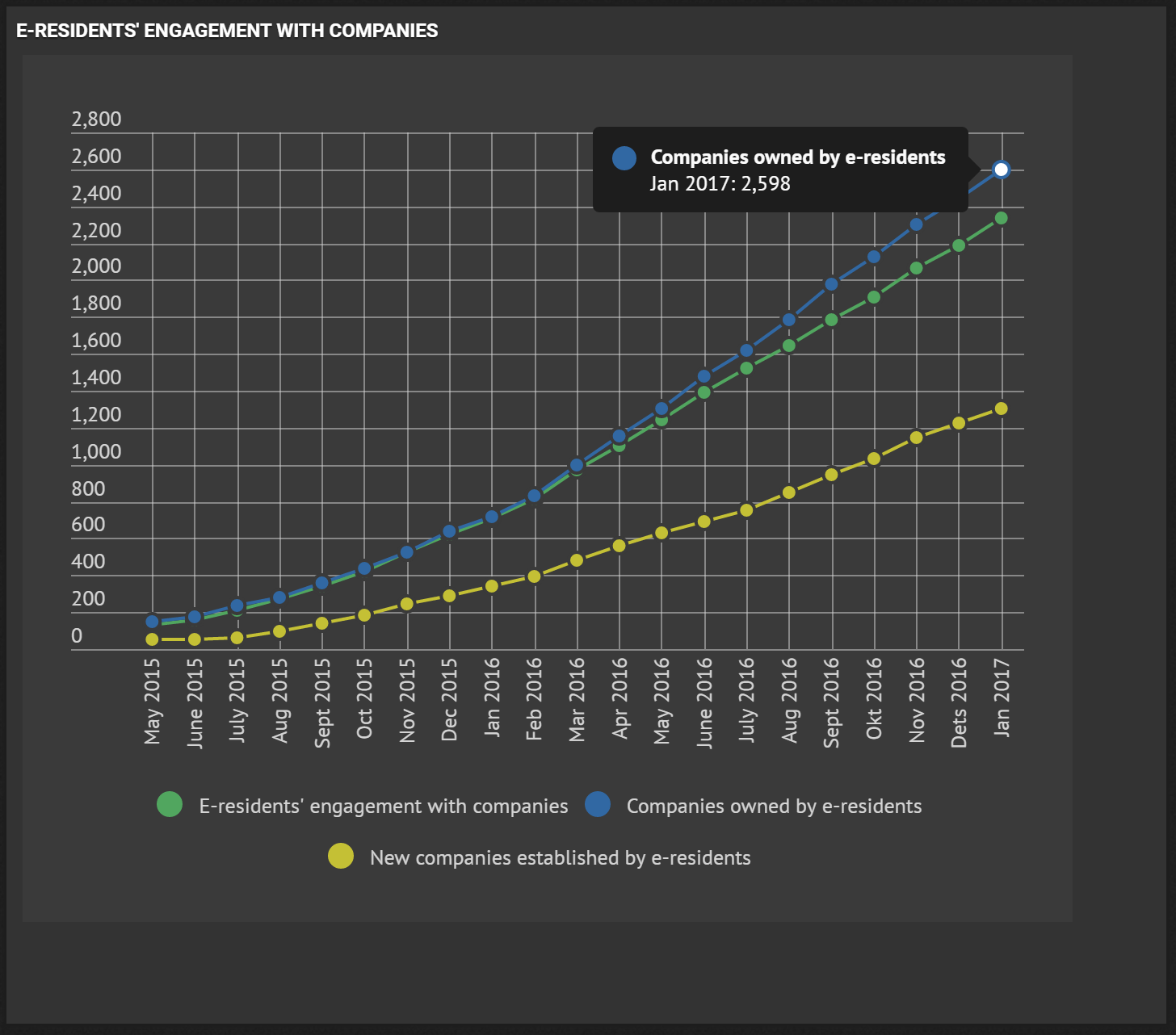The image size is (1176, 1035).
Task: Click blue data point at July 2016
Action: [746, 350]
